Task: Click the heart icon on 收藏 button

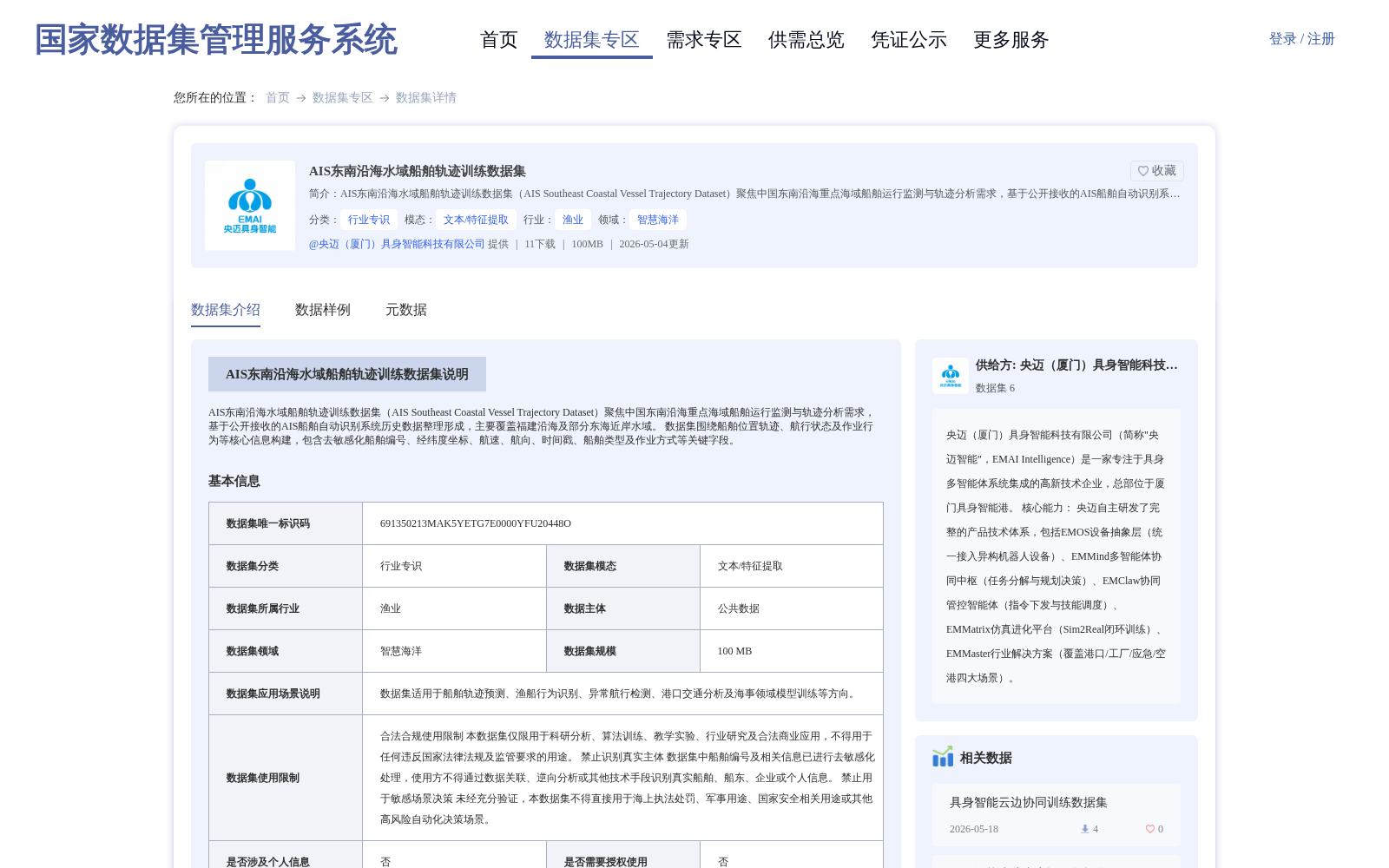Action: click(x=1143, y=171)
